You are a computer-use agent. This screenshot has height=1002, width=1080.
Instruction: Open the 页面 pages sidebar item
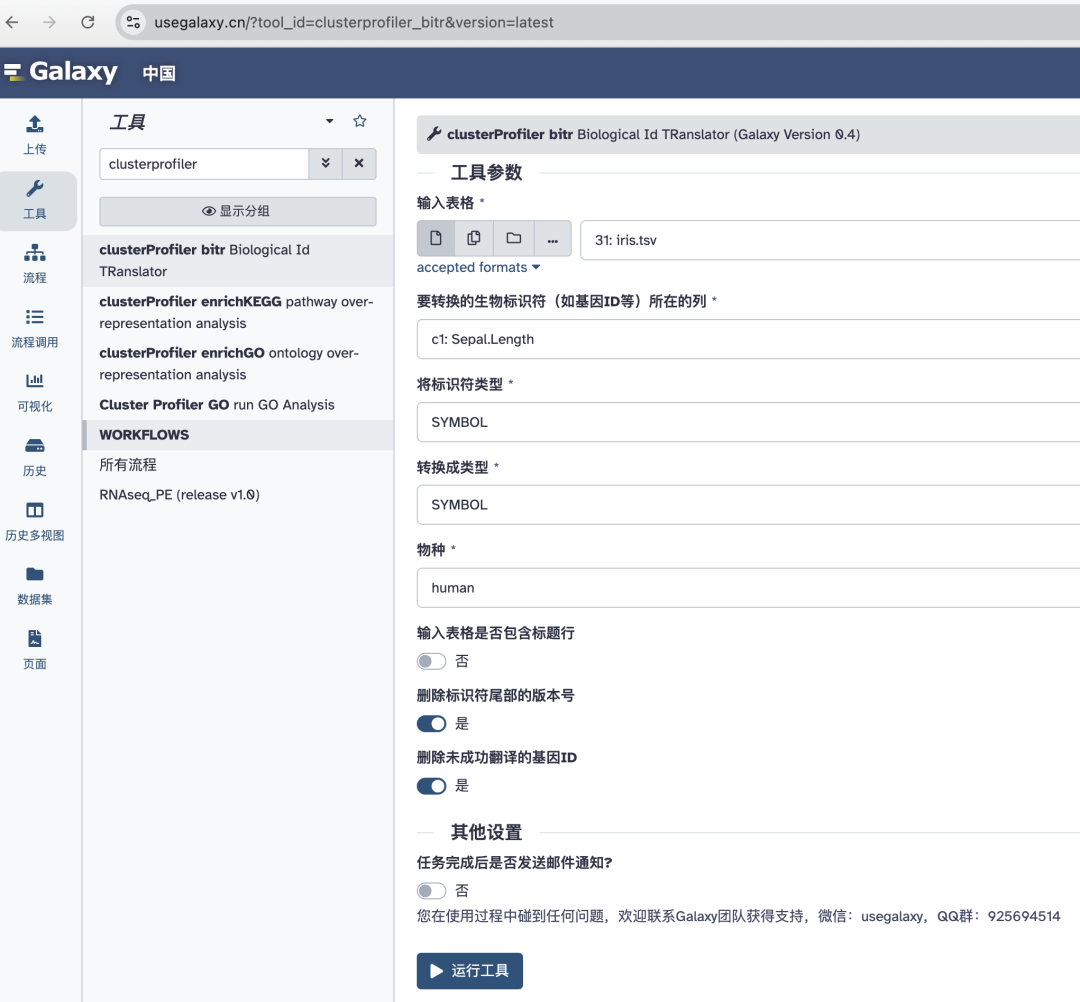pyautogui.click(x=34, y=650)
